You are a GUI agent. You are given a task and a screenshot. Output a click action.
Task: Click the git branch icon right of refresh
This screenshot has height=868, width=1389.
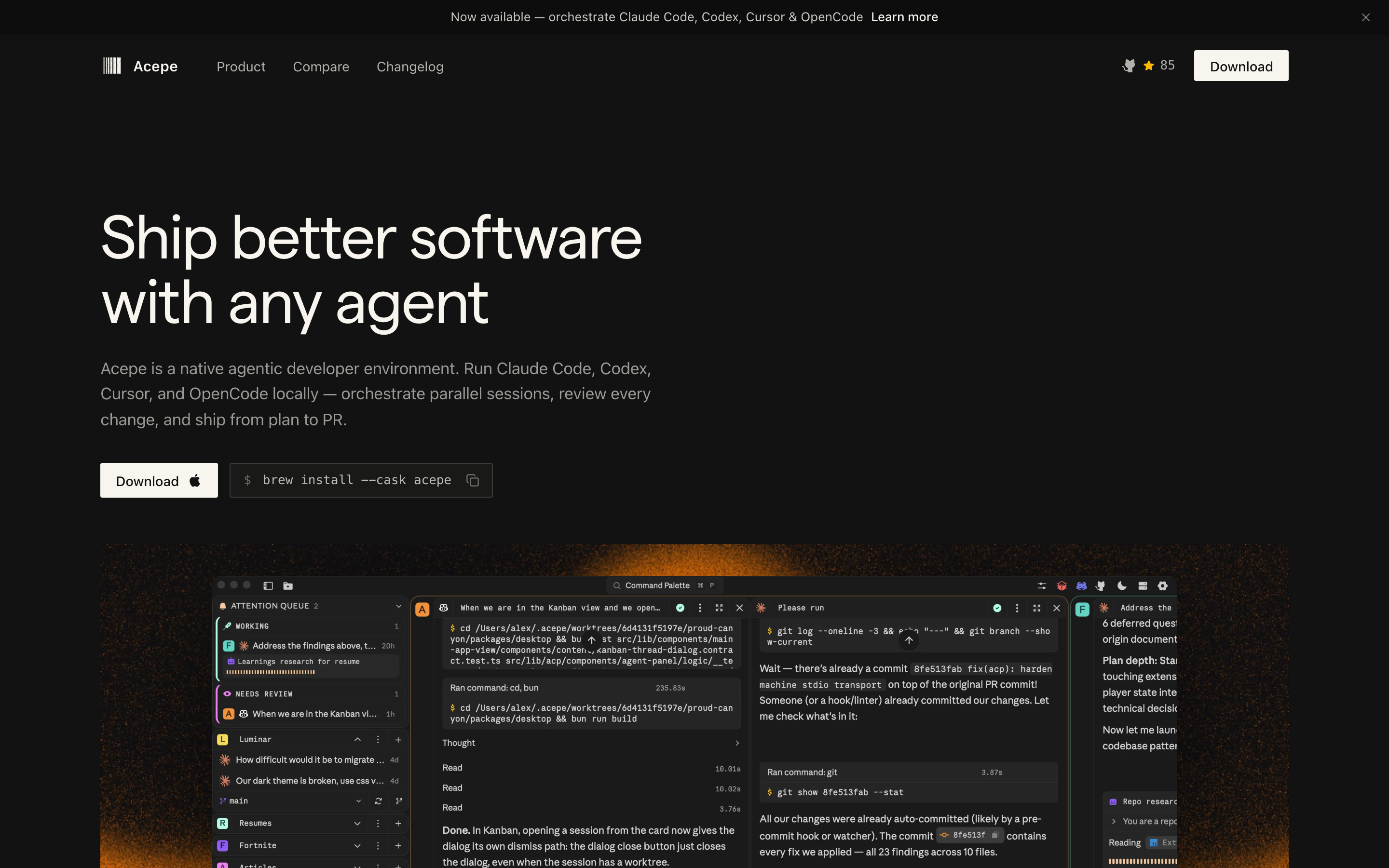pyautogui.click(x=399, y=801)
